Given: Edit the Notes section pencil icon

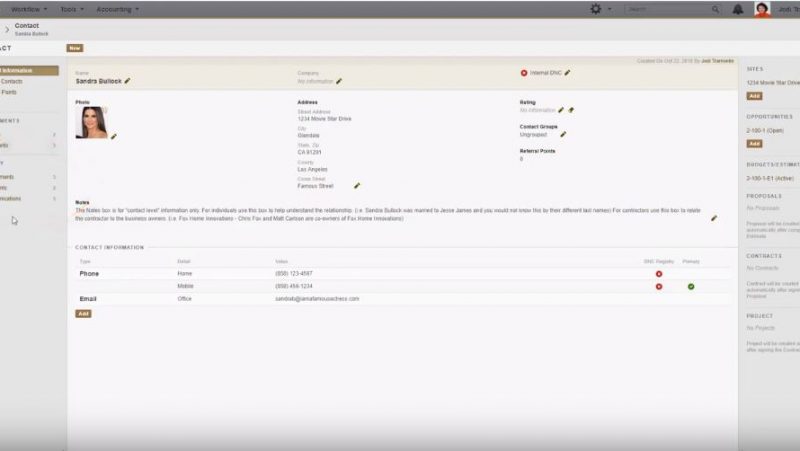Looking at the screenshot, I should click(x=714, y=217).
